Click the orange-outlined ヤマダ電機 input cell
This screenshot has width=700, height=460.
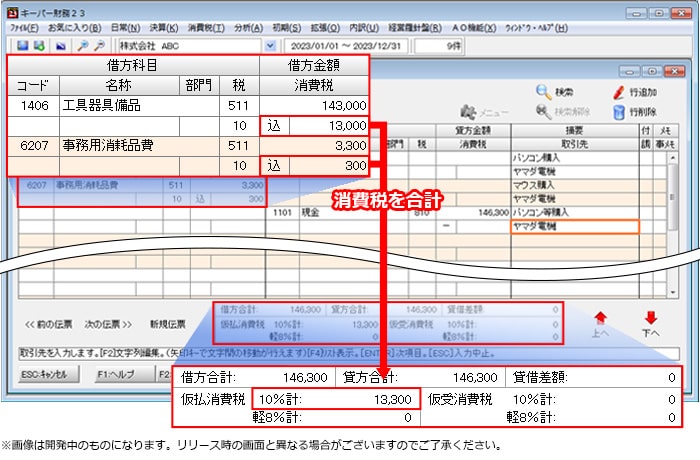(575, 226)
